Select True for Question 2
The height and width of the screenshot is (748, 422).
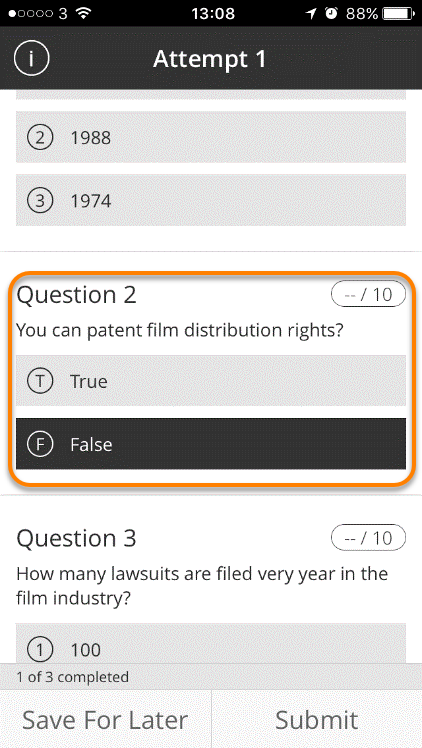(x=211, y=381)
